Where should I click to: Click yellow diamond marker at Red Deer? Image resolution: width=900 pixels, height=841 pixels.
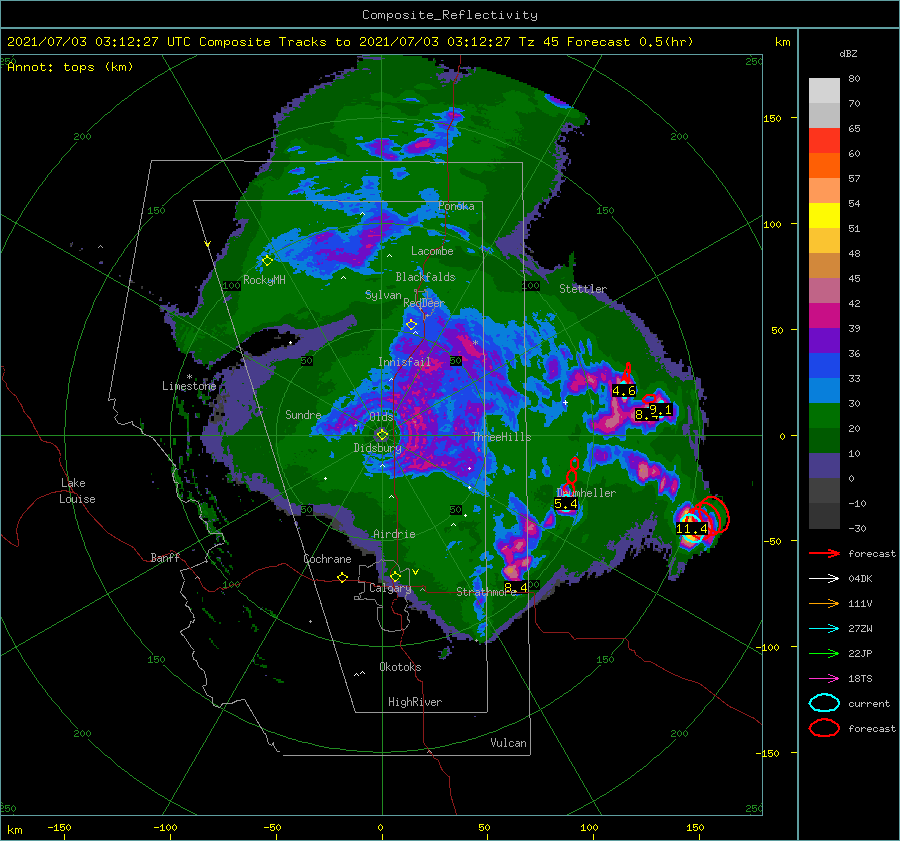pos(411,325)
